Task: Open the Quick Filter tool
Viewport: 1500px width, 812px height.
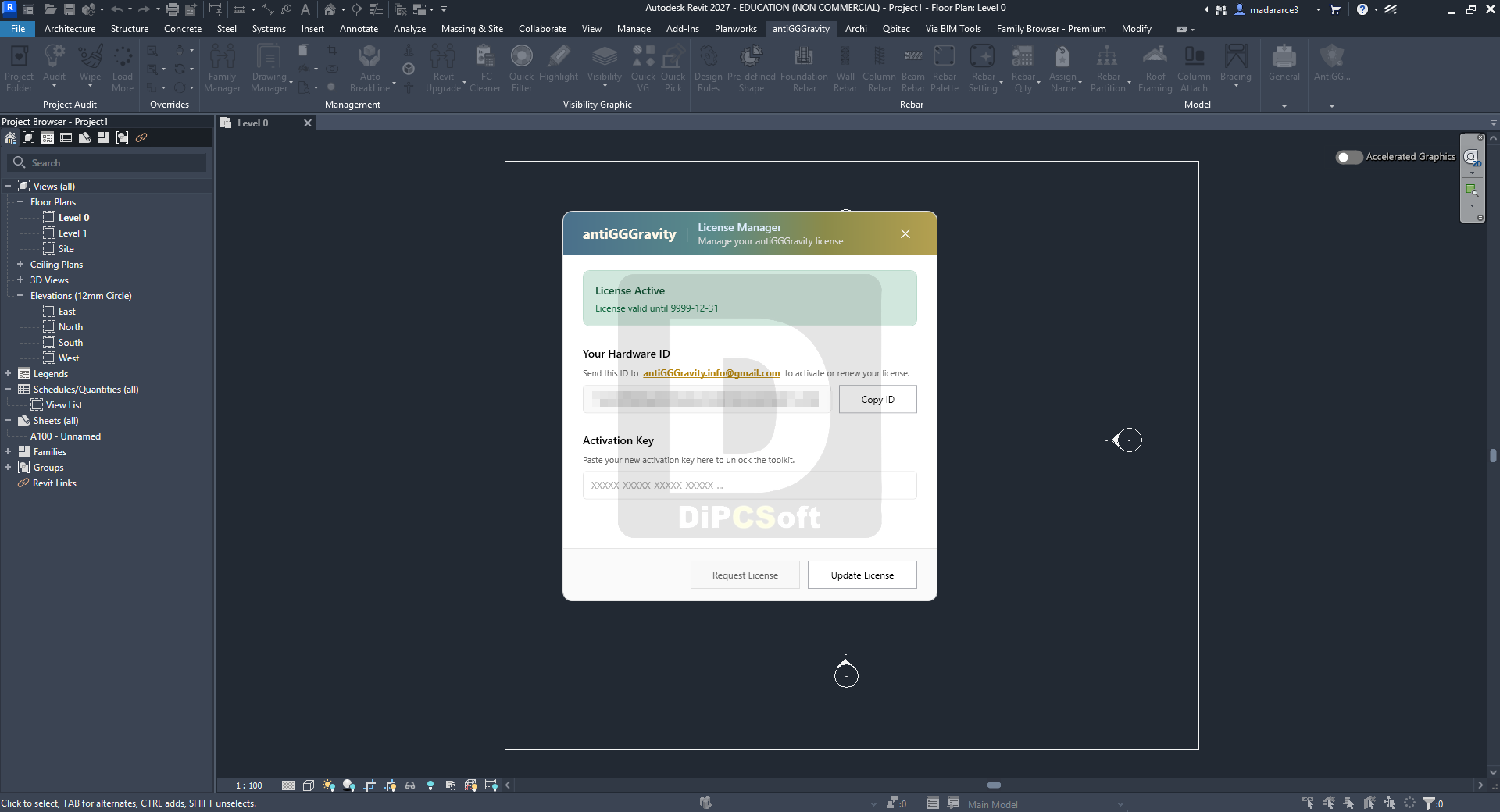Action: (521, 69)
